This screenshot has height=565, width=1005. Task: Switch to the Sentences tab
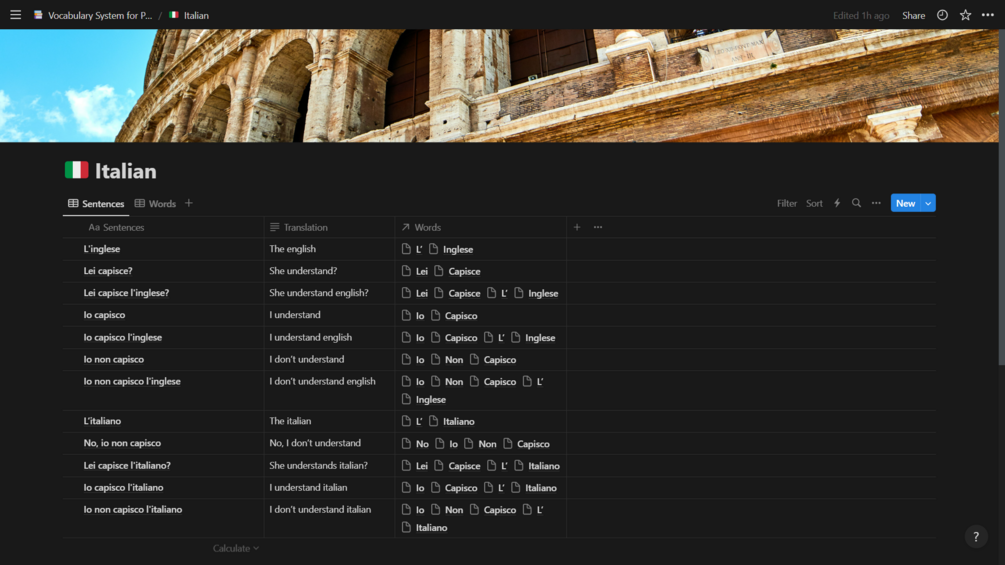96,204
